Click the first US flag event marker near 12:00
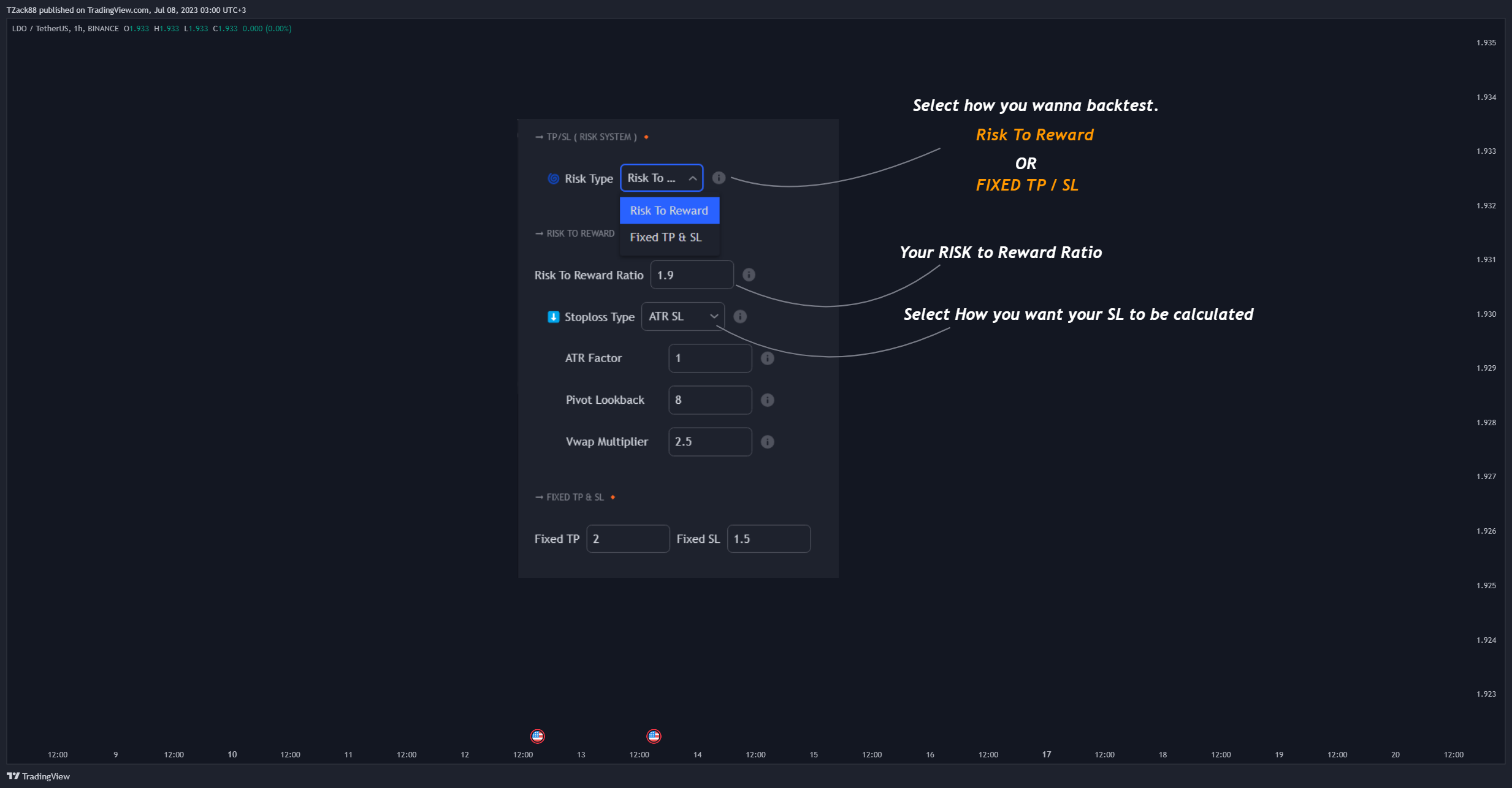Image resolution: width=1512 pixels, height=788 pixels. coord(538,736)
